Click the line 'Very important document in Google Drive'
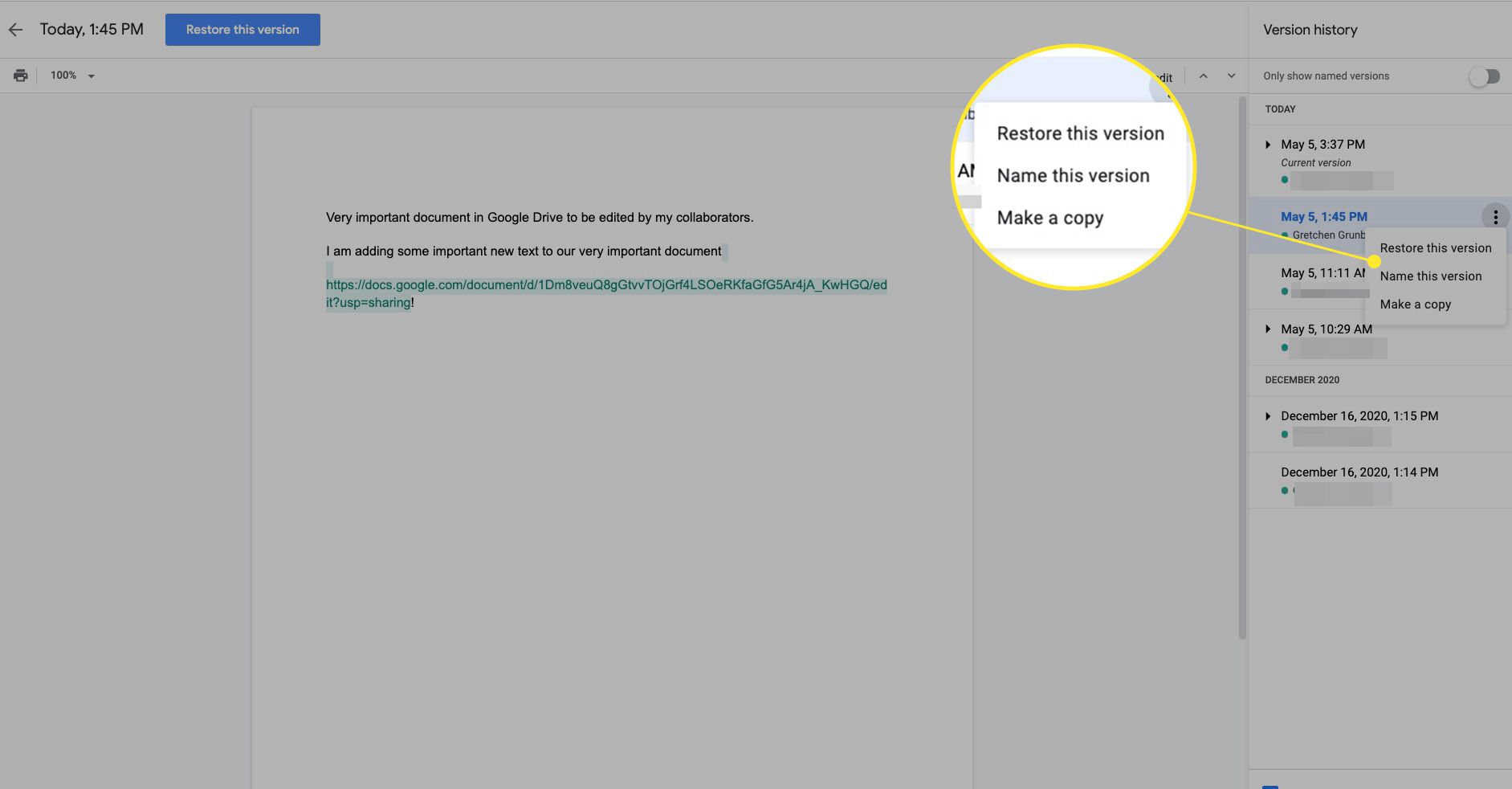The width and height of the screenshot is (1512, 789). tap(540, 218)
